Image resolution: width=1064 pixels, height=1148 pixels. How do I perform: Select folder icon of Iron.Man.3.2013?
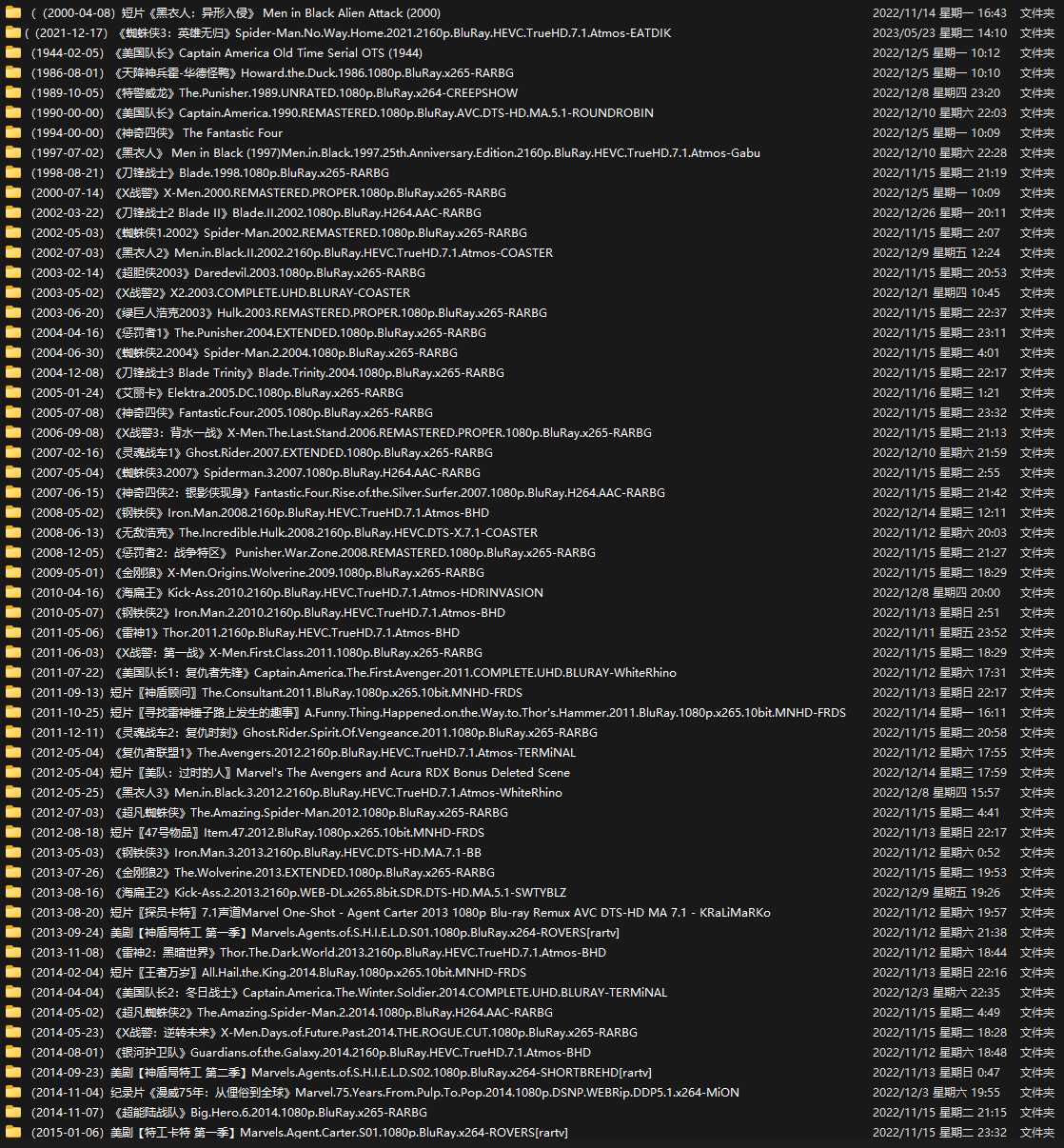click(12, 853)
